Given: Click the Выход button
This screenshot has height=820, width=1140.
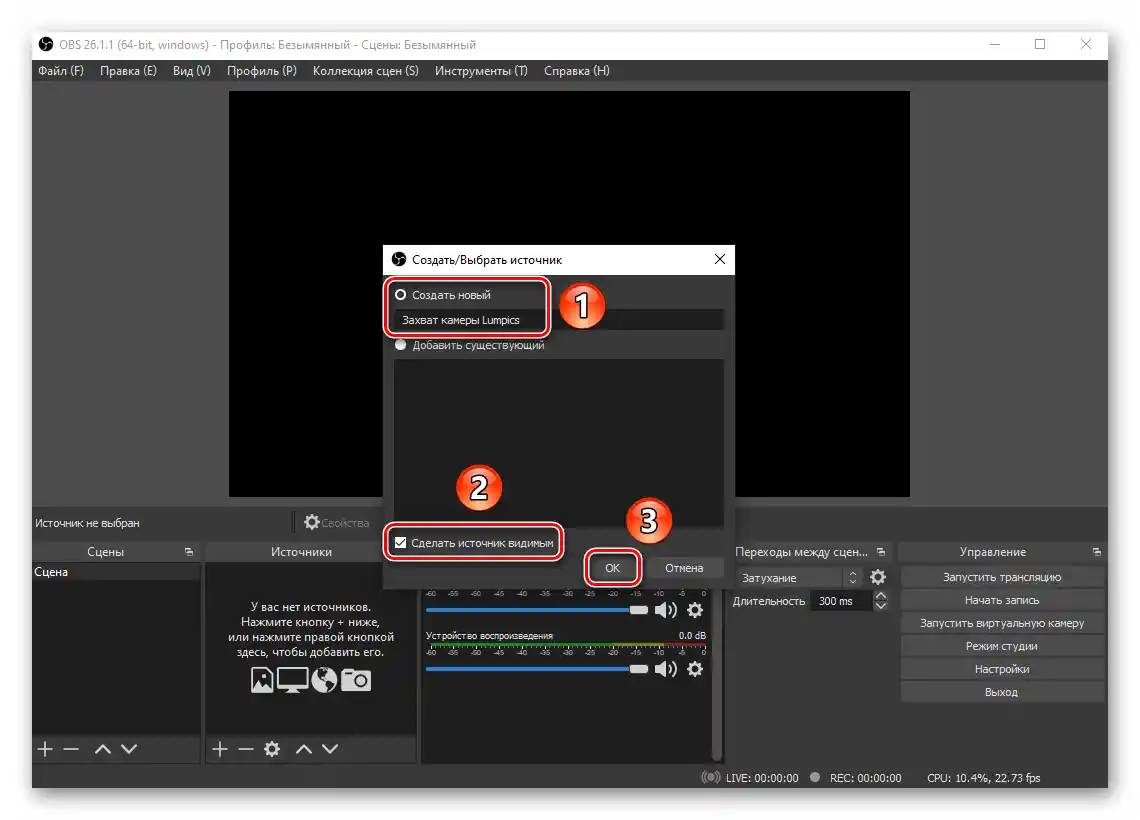Looking at the screenshot, I should click(x=1002, y=692).
